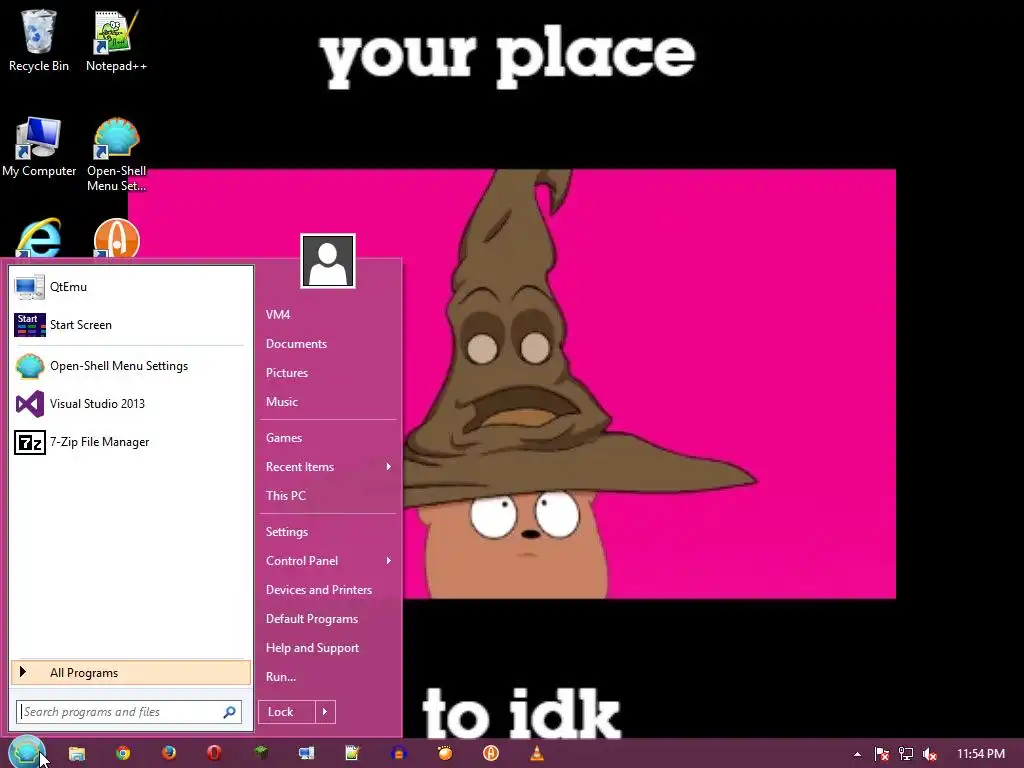The height and width of the screenshot is (768, 1024).
Task: Click the Open-Shell start button
Action: click(x=26, y=752)
